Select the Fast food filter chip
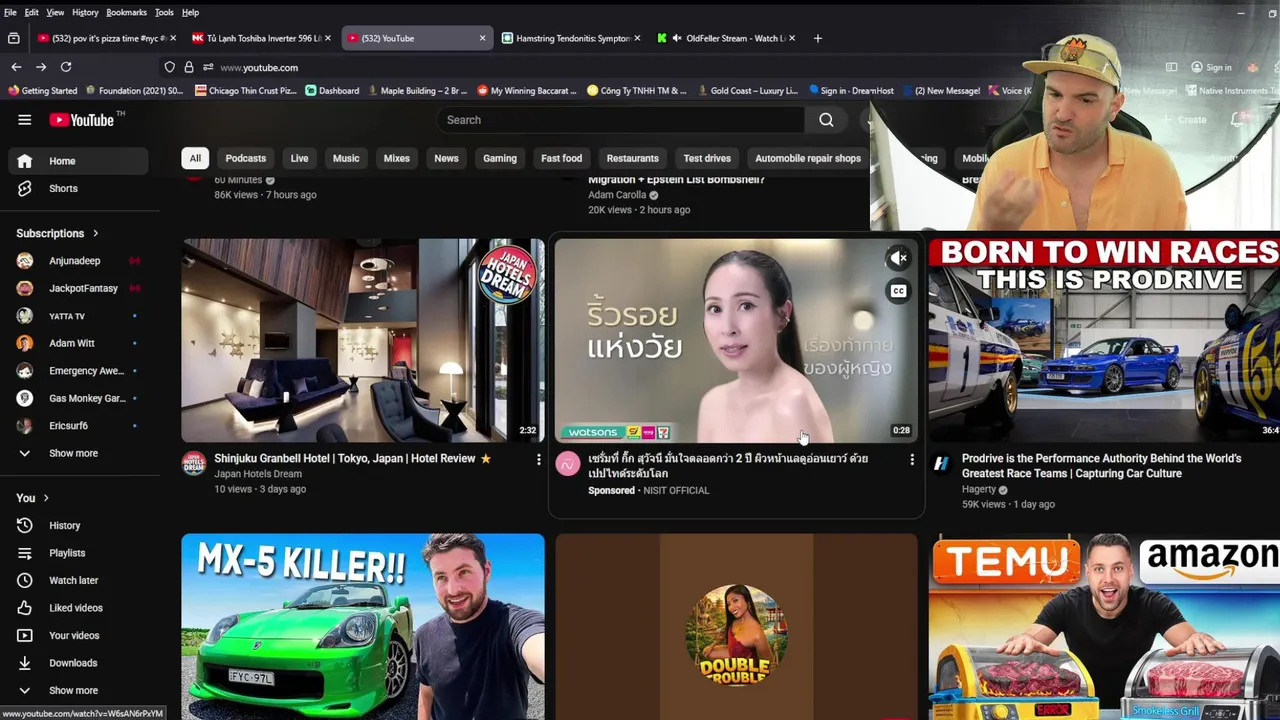 pos(561,158)
